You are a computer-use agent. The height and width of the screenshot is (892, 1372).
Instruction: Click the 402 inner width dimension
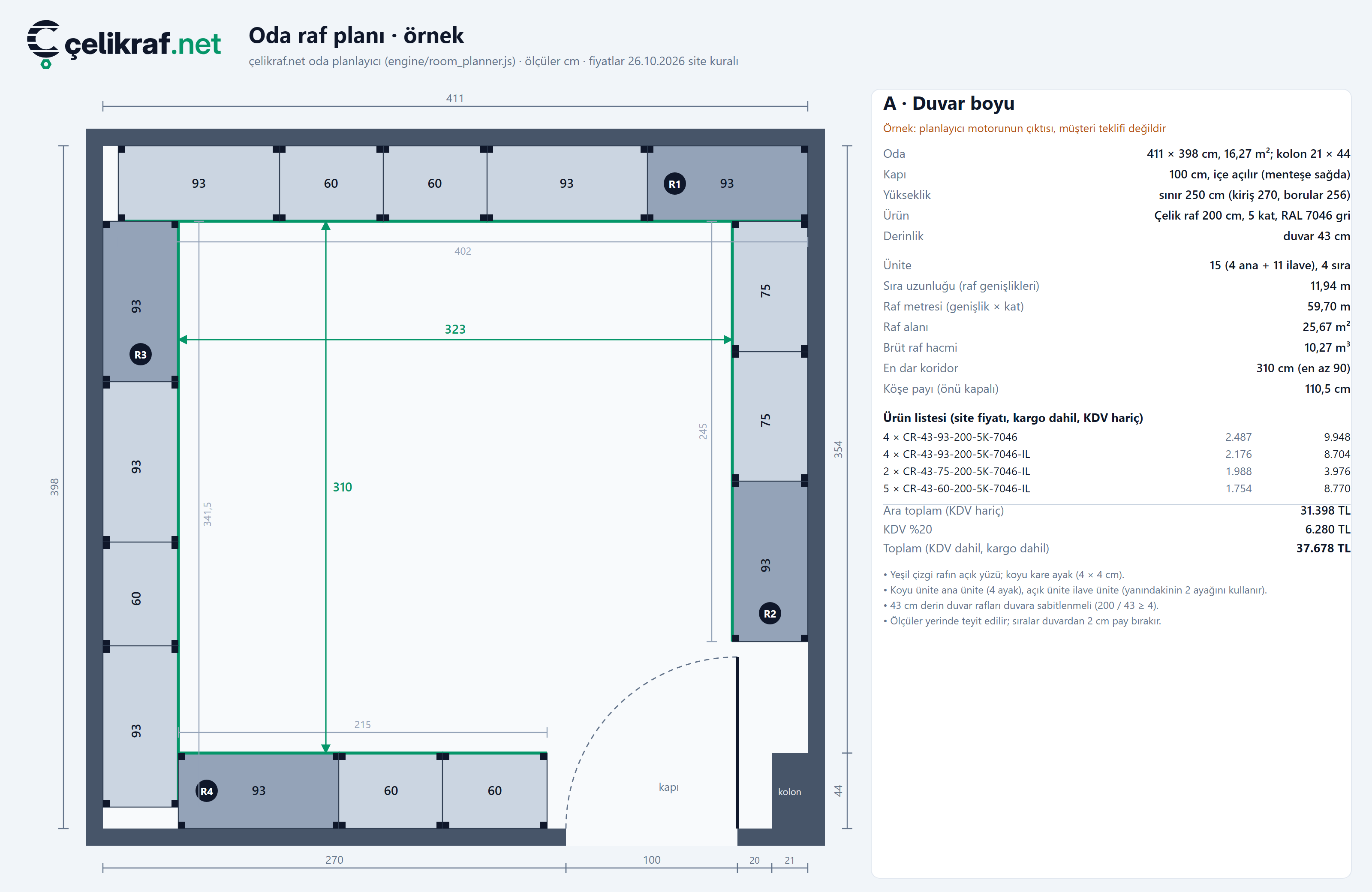pos(462,251)
